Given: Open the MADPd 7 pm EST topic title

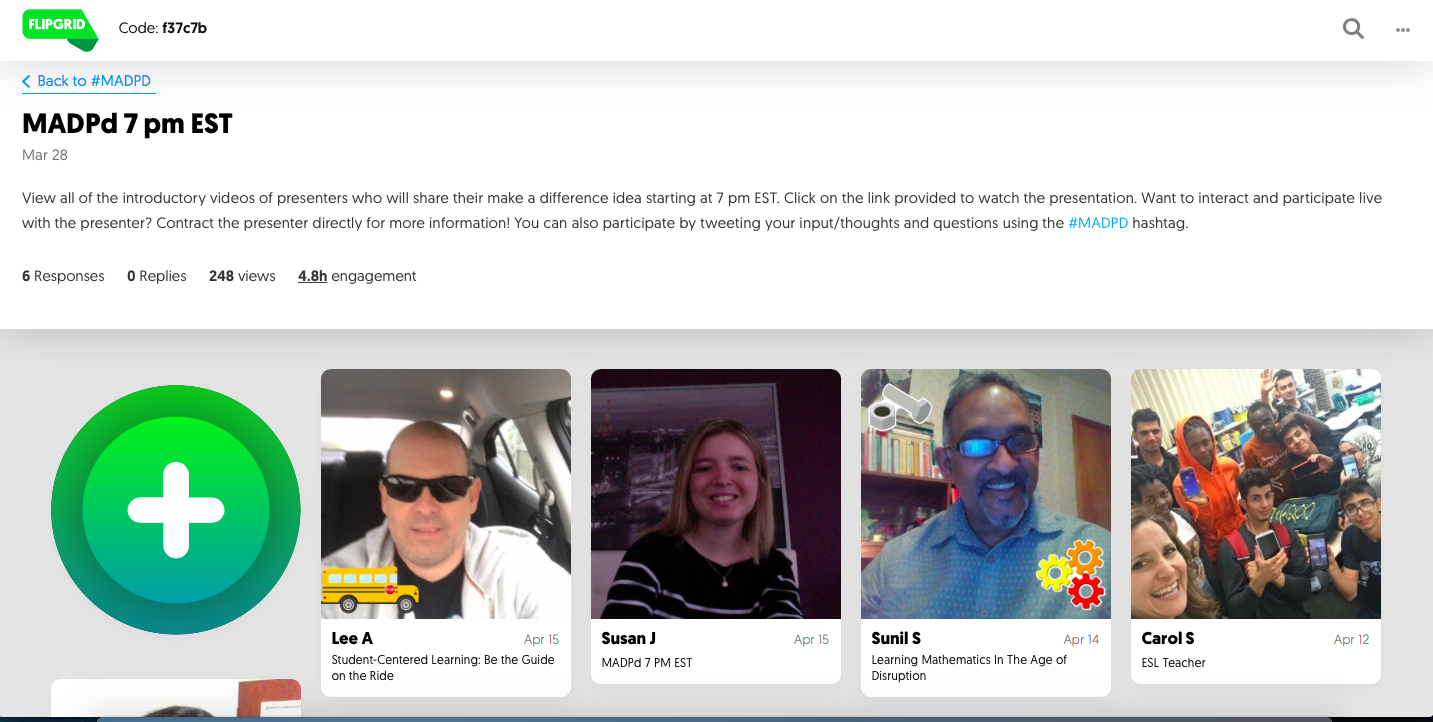Looking at the screenshot, I should click(x=127, y=123).
